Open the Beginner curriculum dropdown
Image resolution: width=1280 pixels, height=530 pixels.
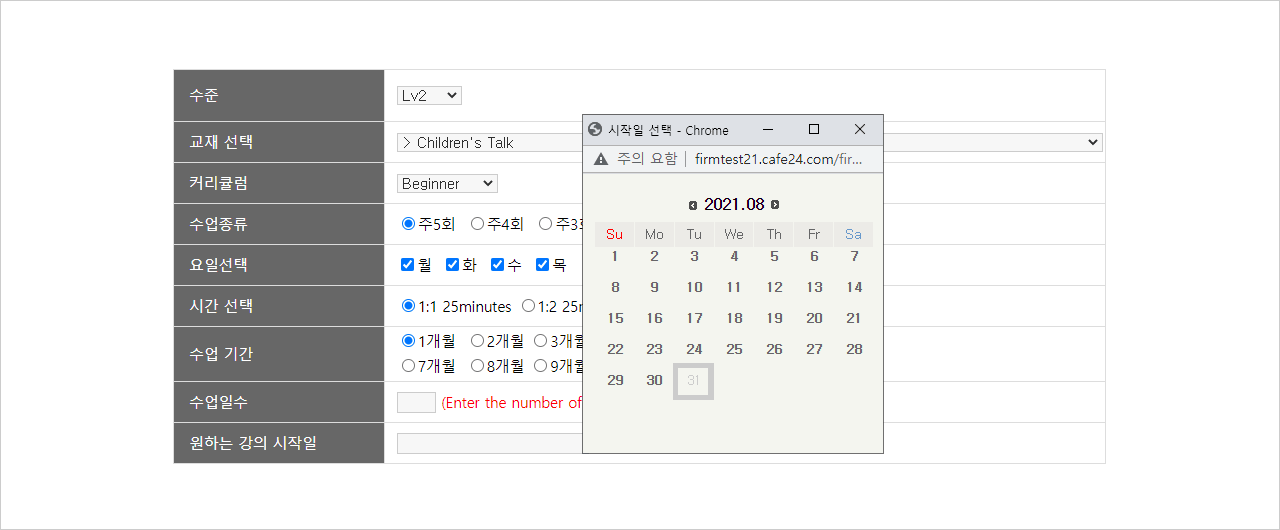click(x=447, y=184)
